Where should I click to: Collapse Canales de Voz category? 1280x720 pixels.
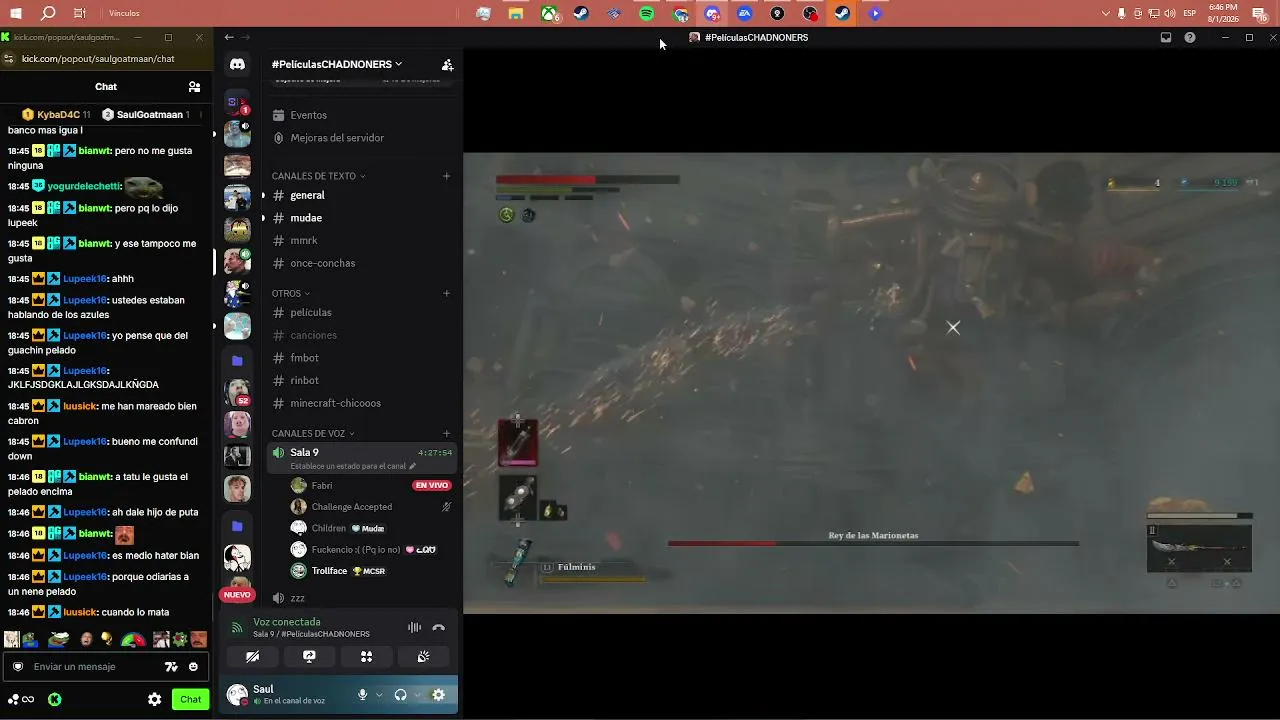click(x=313, y=434)
